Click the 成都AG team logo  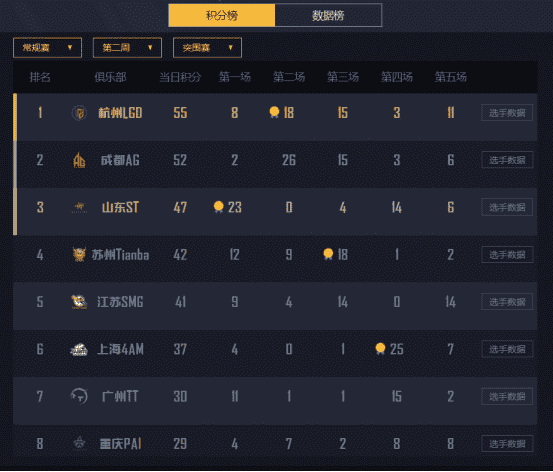[79, 160]
